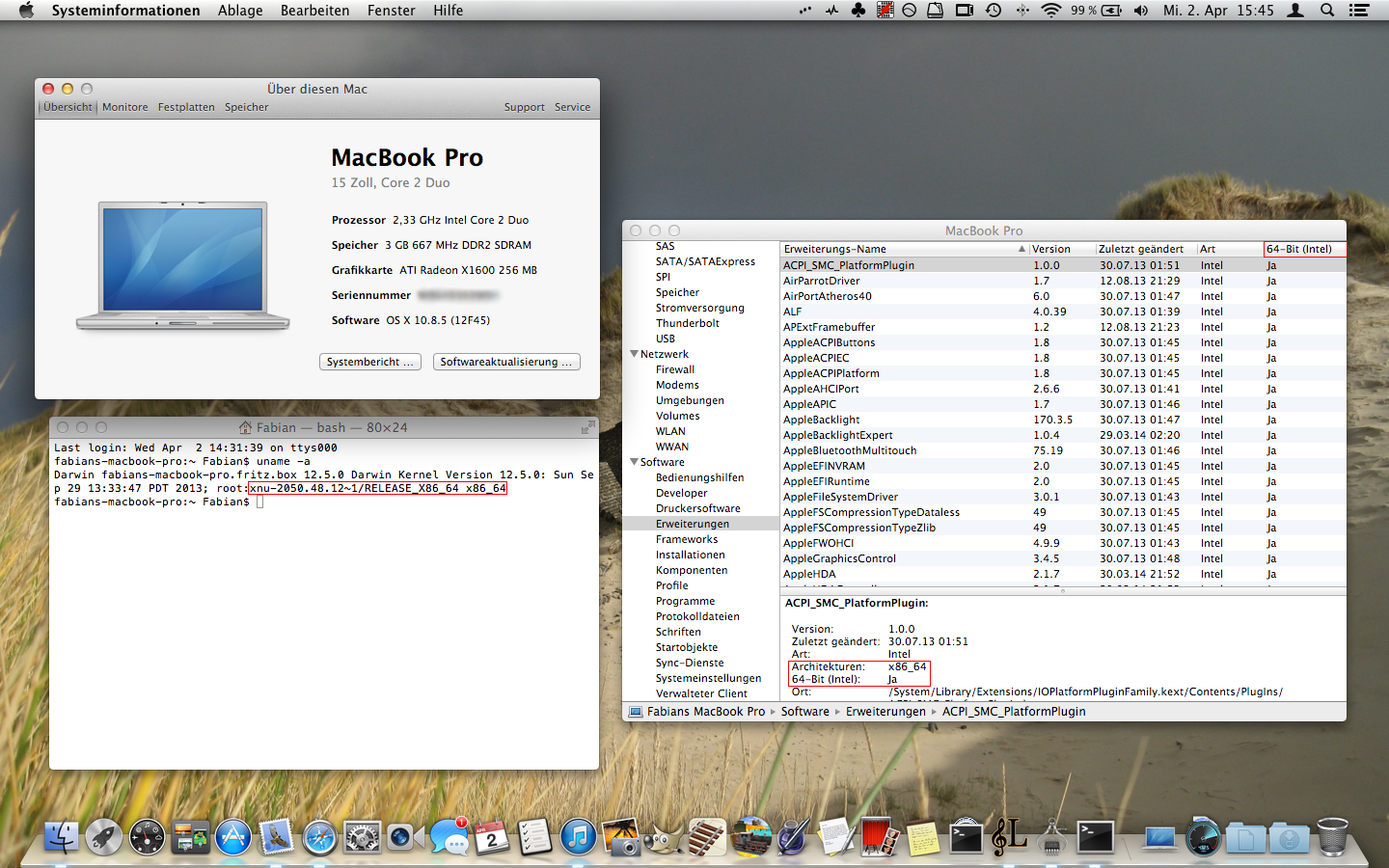1389x868 pixels.
Task: Collapse the Software section in sidebar
Action: point(634,462)
